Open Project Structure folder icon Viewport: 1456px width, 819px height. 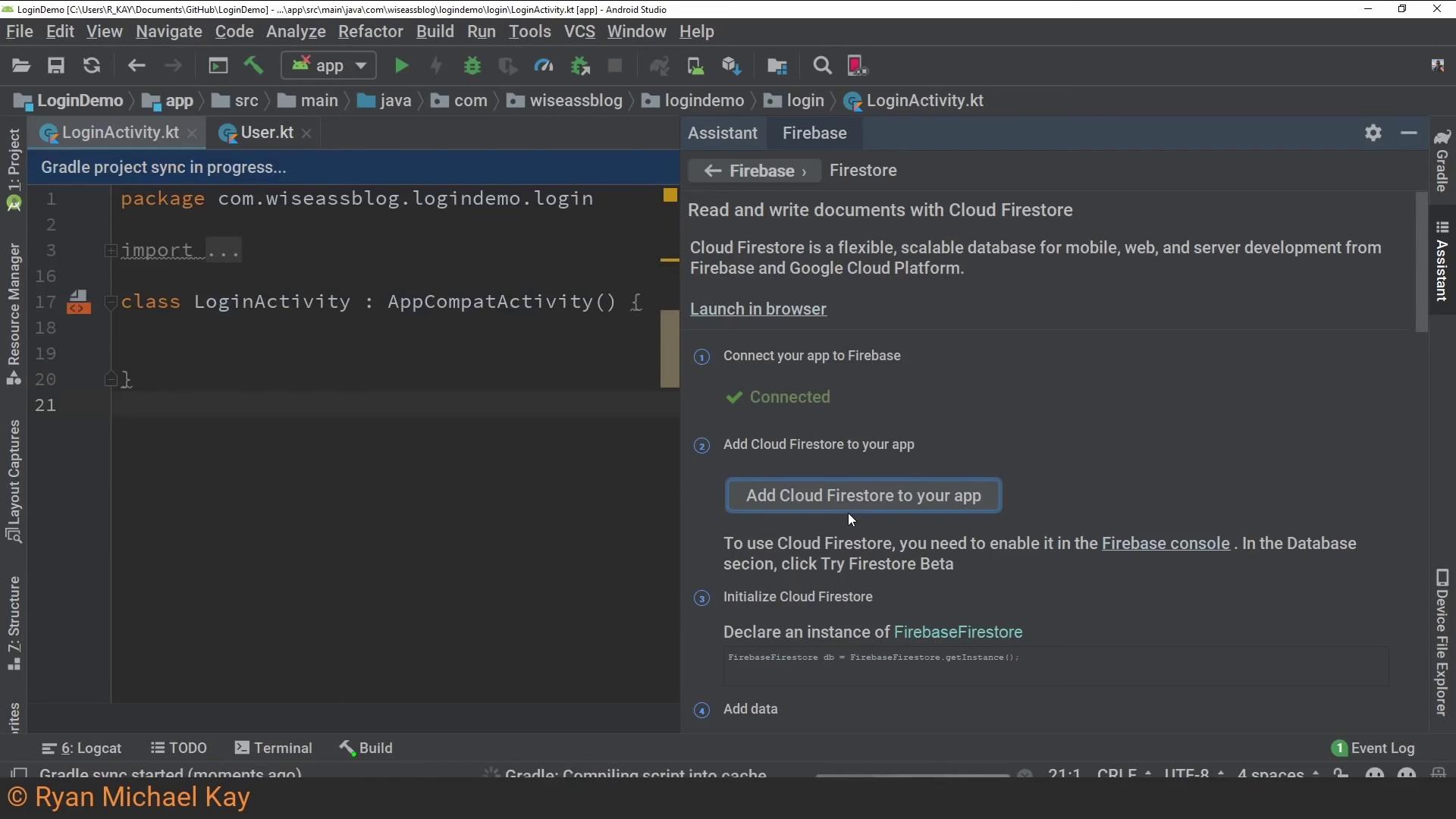point(777,66)
